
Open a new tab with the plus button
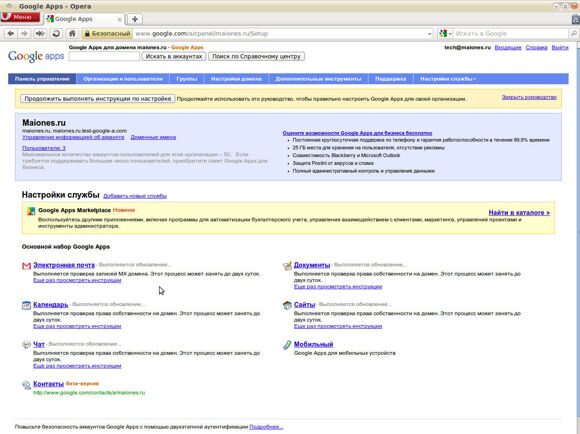(x=135, y=19)
